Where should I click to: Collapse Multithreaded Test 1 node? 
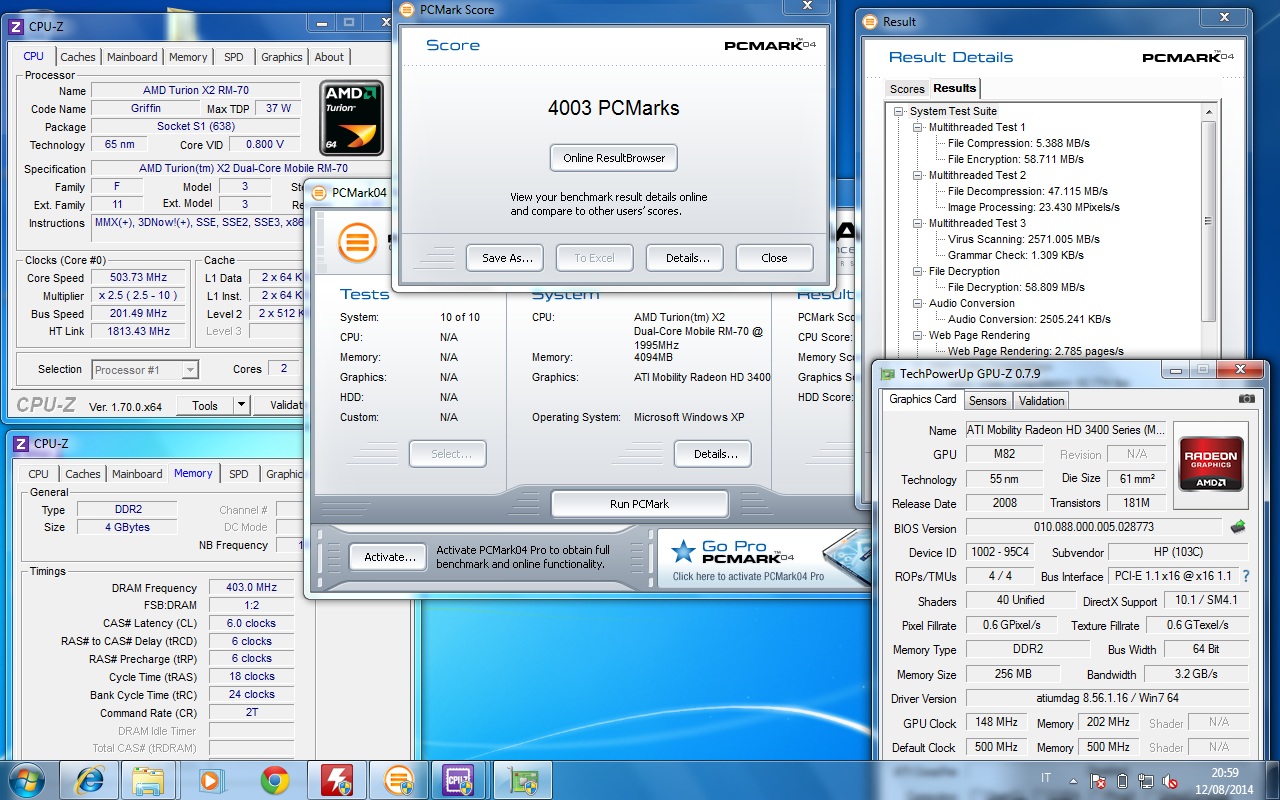point(917,127)
